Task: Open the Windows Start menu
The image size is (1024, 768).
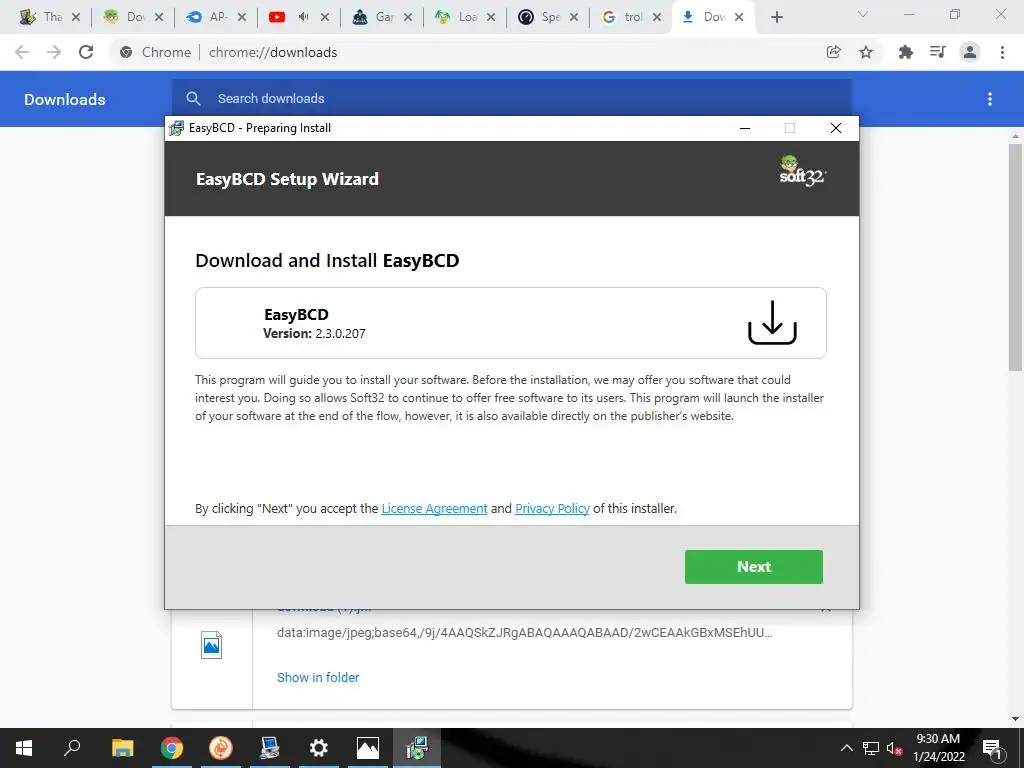Action: pyautogui.click(x=24, y=748)
